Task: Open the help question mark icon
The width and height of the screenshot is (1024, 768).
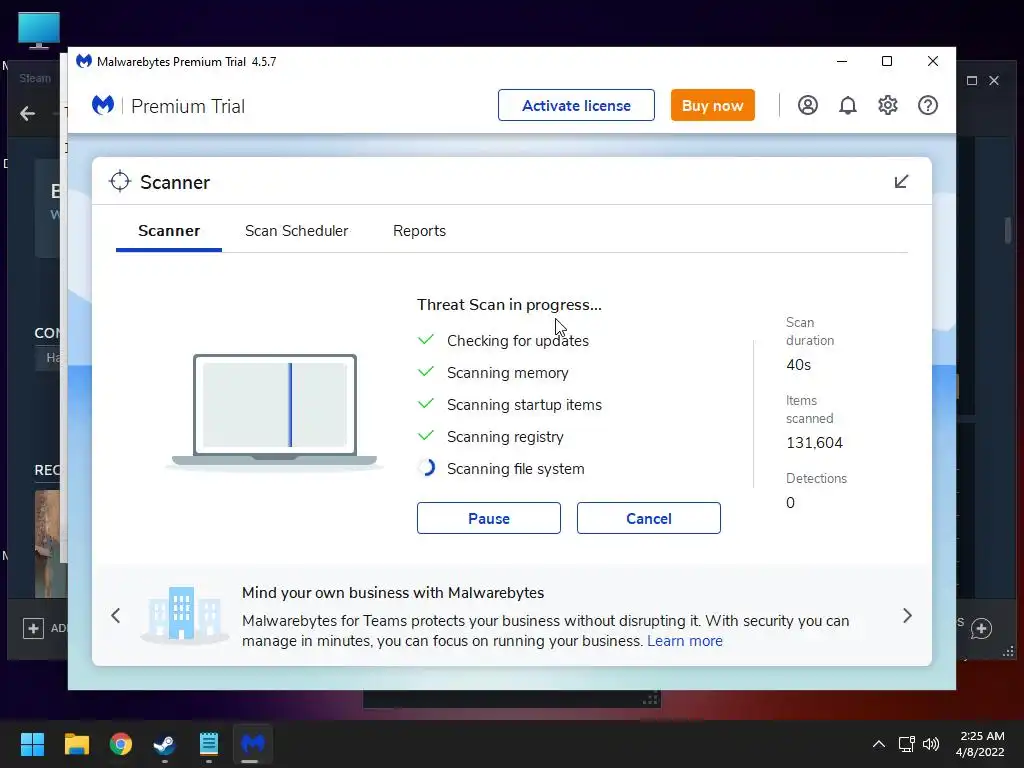Action: coord(928,105)
